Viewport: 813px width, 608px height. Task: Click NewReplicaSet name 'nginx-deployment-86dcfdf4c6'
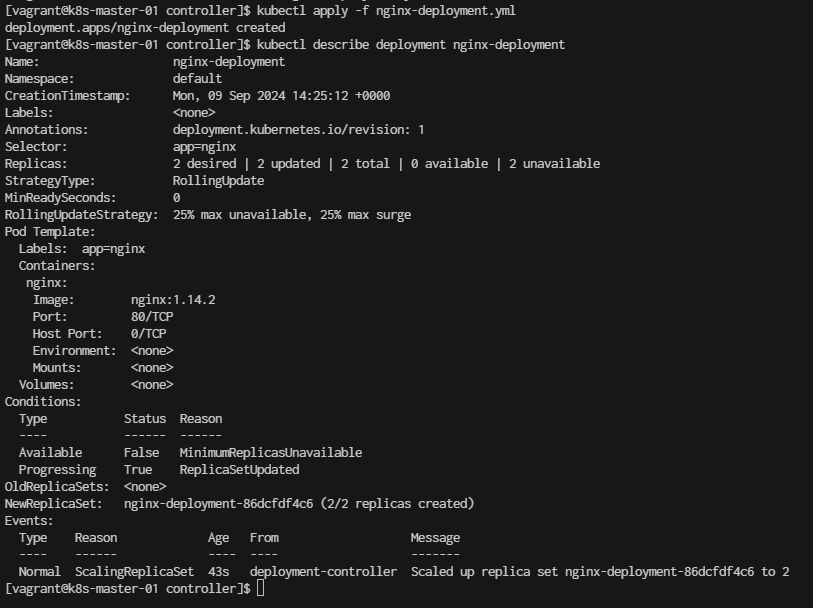click(219, 504)
